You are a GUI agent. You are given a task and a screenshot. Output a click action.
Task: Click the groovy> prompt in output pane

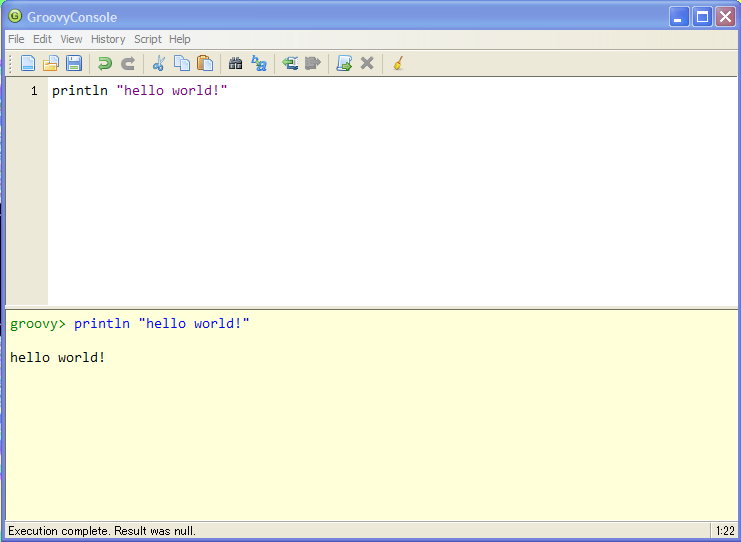click(x=38, y=324)
